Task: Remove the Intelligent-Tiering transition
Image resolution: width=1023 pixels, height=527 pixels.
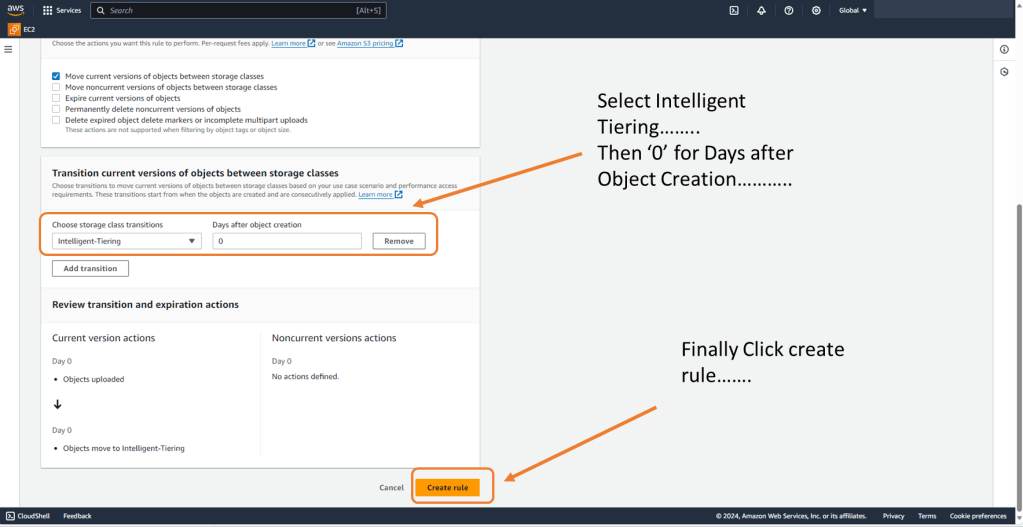Action: click(399, 241)
